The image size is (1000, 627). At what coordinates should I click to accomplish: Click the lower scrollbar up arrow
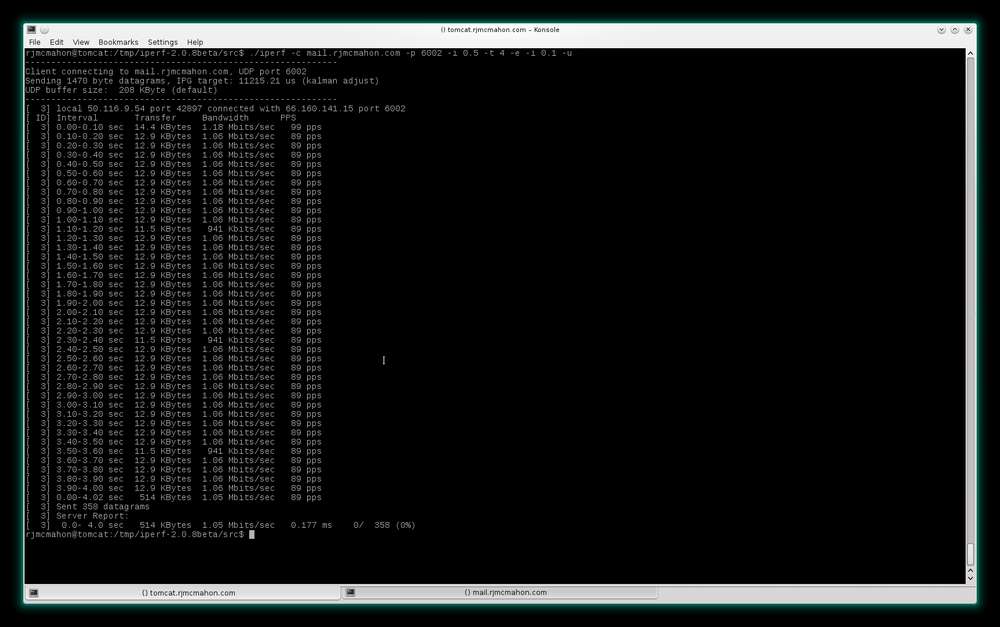971,570
